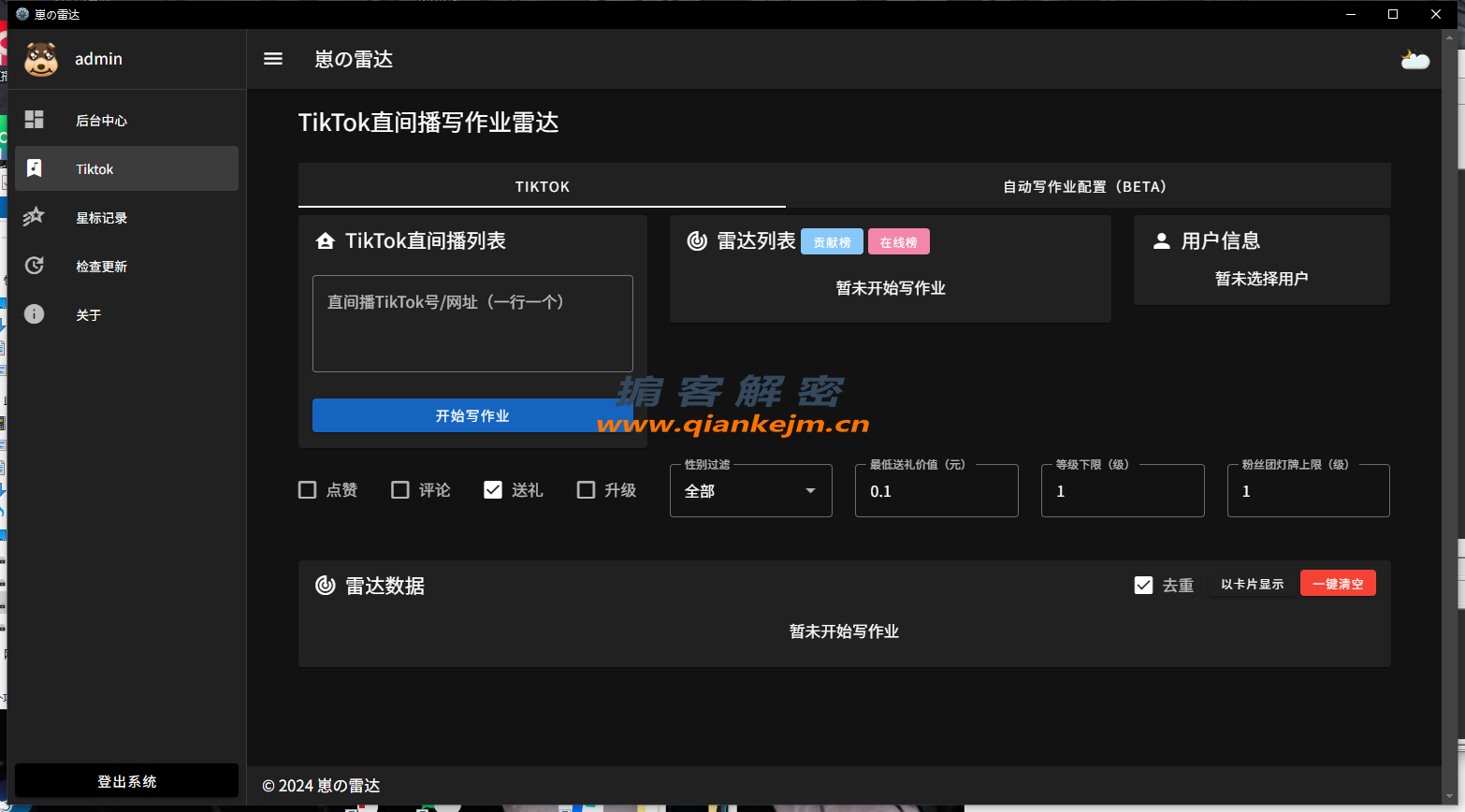Uncheck the 送礼 checkbox

click(493, 490)
